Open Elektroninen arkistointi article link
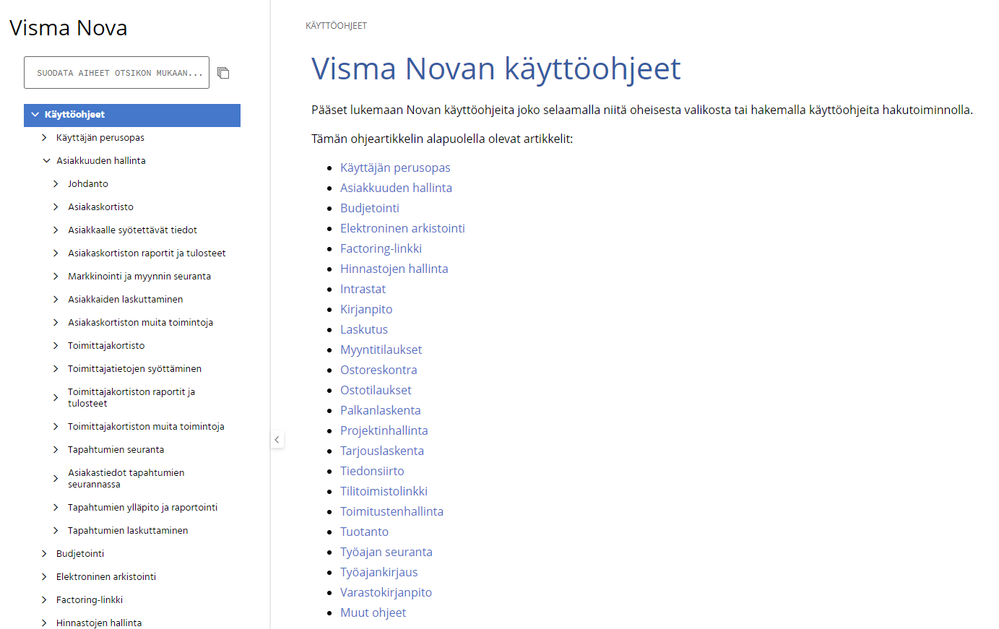 (402, 228)
